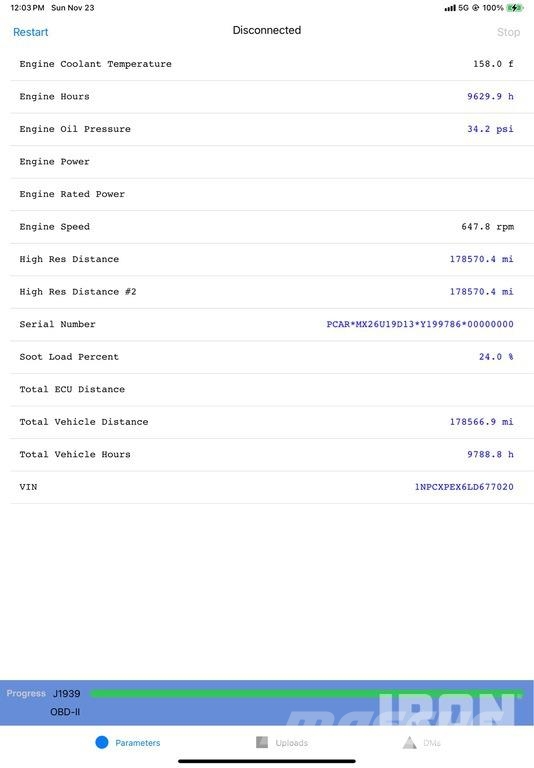Tap the blue Parameters circle icon
This screenshot has width=534, height=768.
pos(102,742)
